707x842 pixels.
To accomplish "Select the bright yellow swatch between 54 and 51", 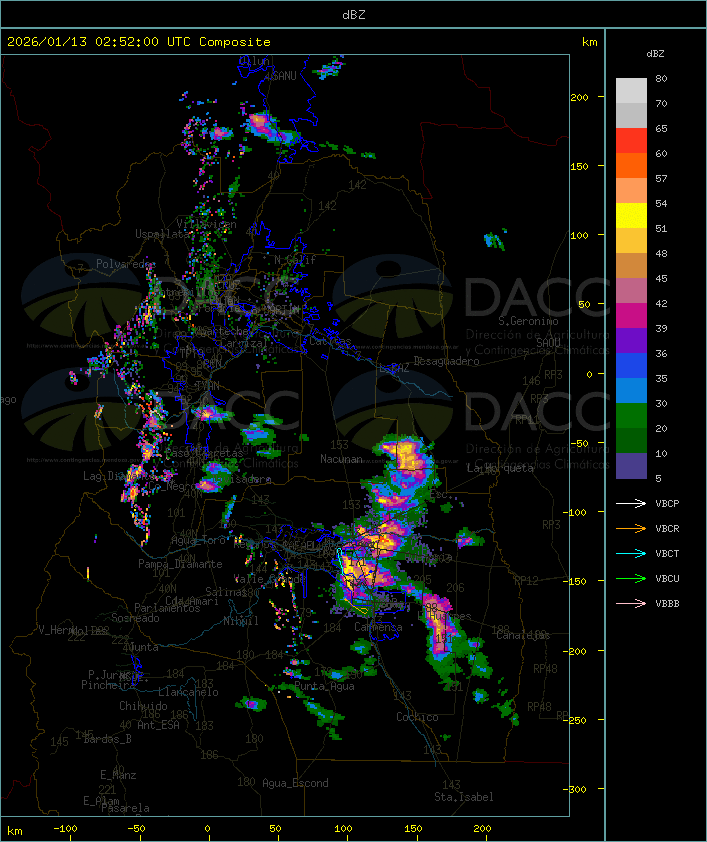I will [631, 216].
